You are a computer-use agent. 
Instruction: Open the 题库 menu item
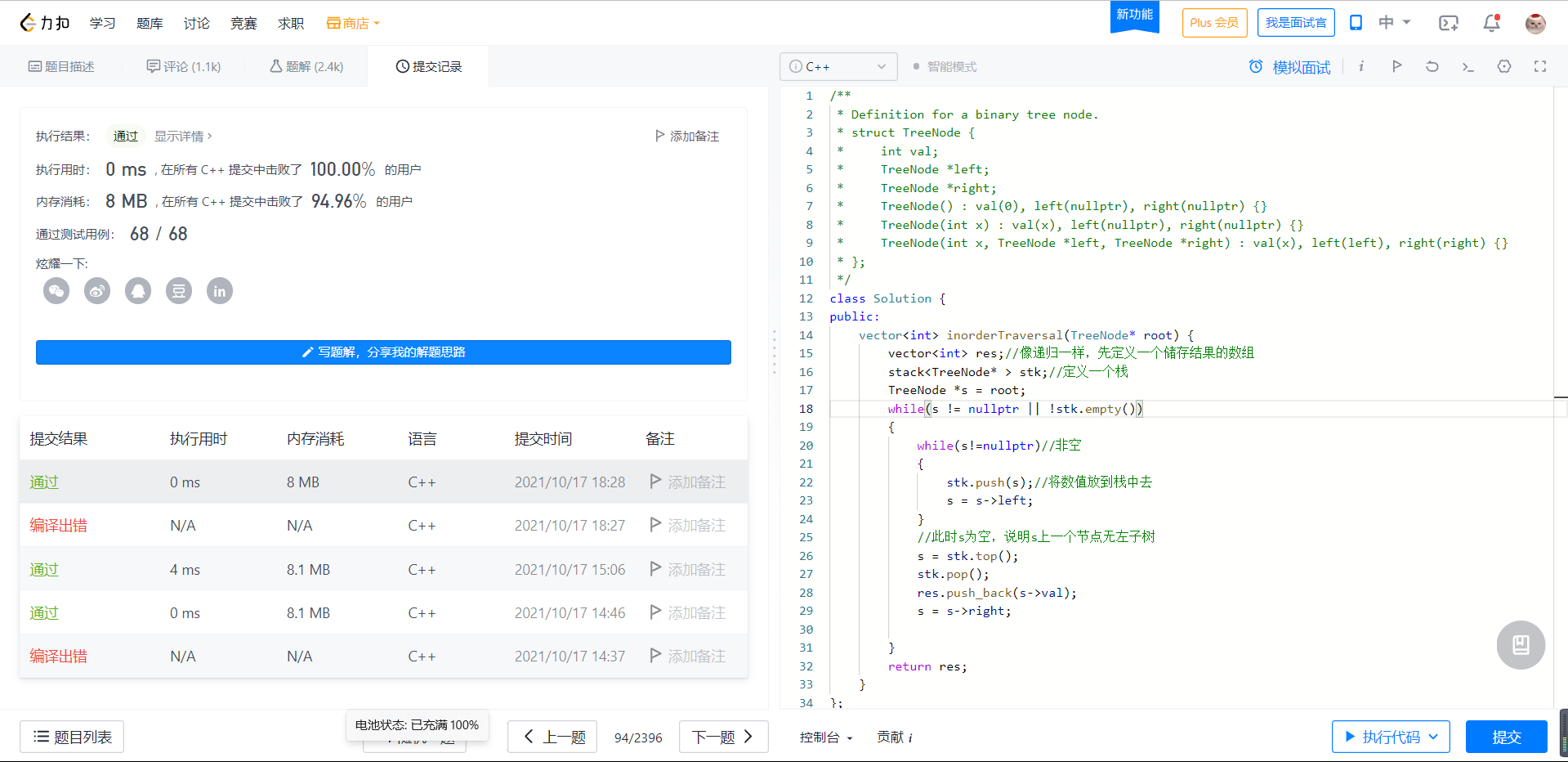(150, 23)
